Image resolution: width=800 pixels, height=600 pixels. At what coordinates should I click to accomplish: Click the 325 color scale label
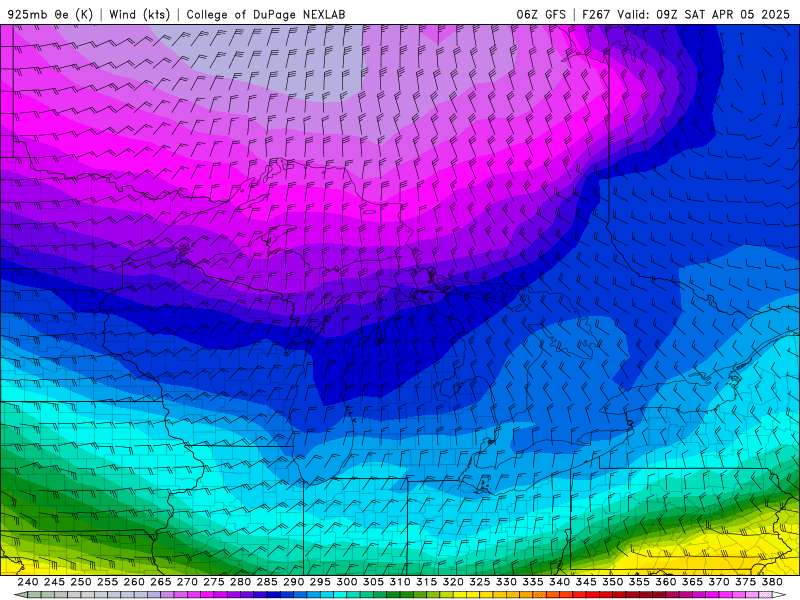pyautogui.click(x=479, y=582)
